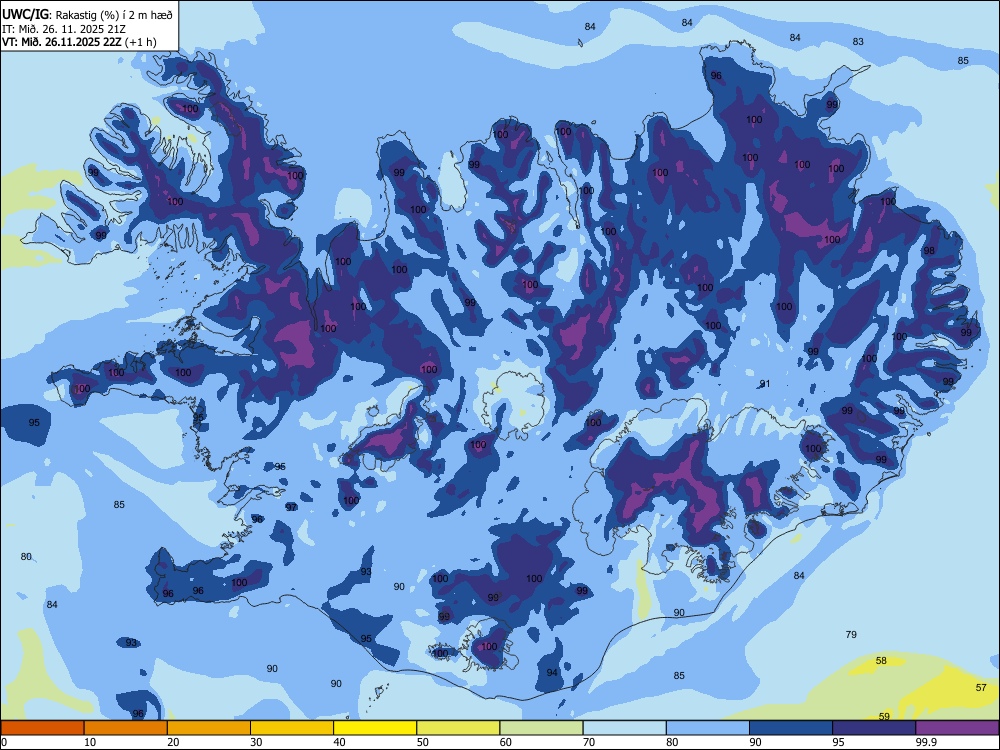Image resolution: width=1000 pixels, height=750 pixels.
Task: Click the 'VT: Mið. 26.11.2025 22Z (+1 h)' line
Action: click(79, 42)
